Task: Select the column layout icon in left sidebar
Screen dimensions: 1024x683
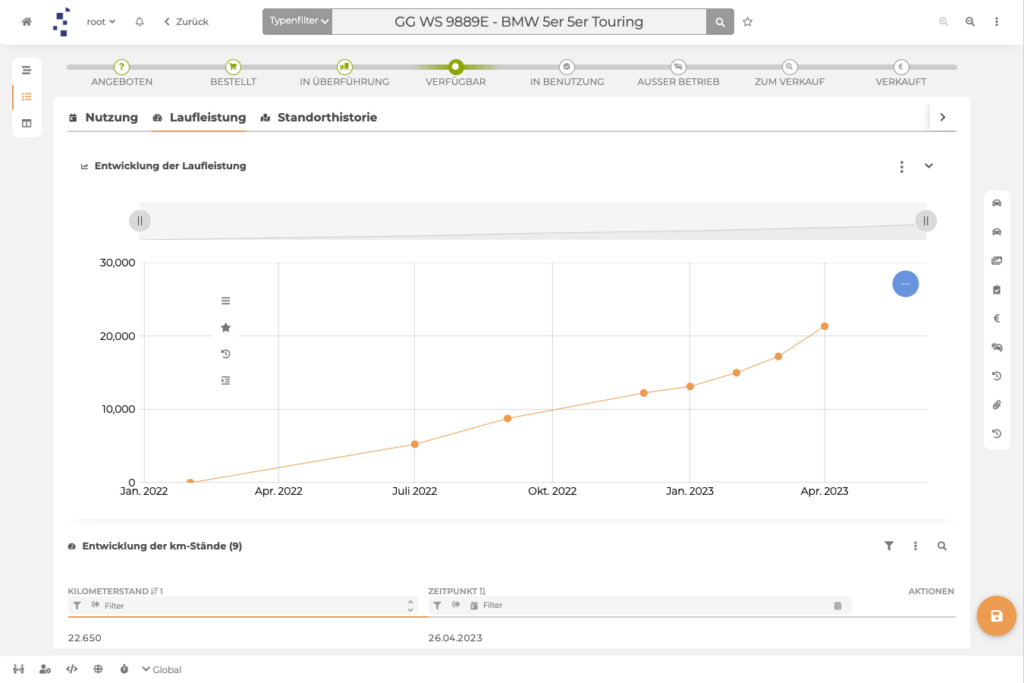Action: 26,123
